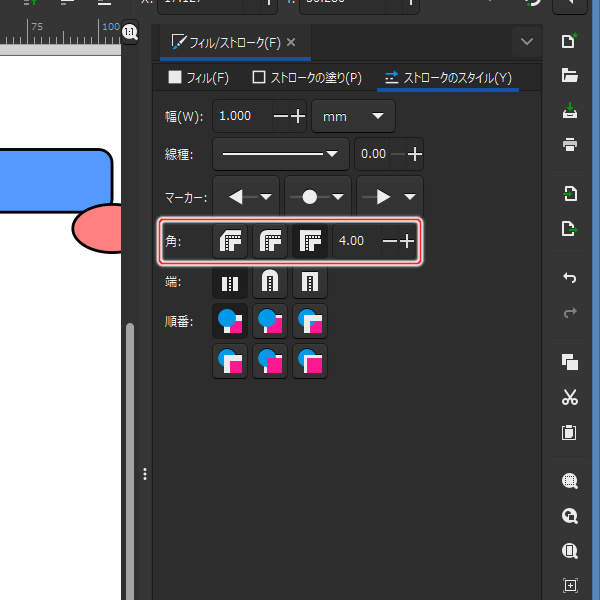600x600 pixels.
Task: Select square cap style
Action: (x=310, y=282)
